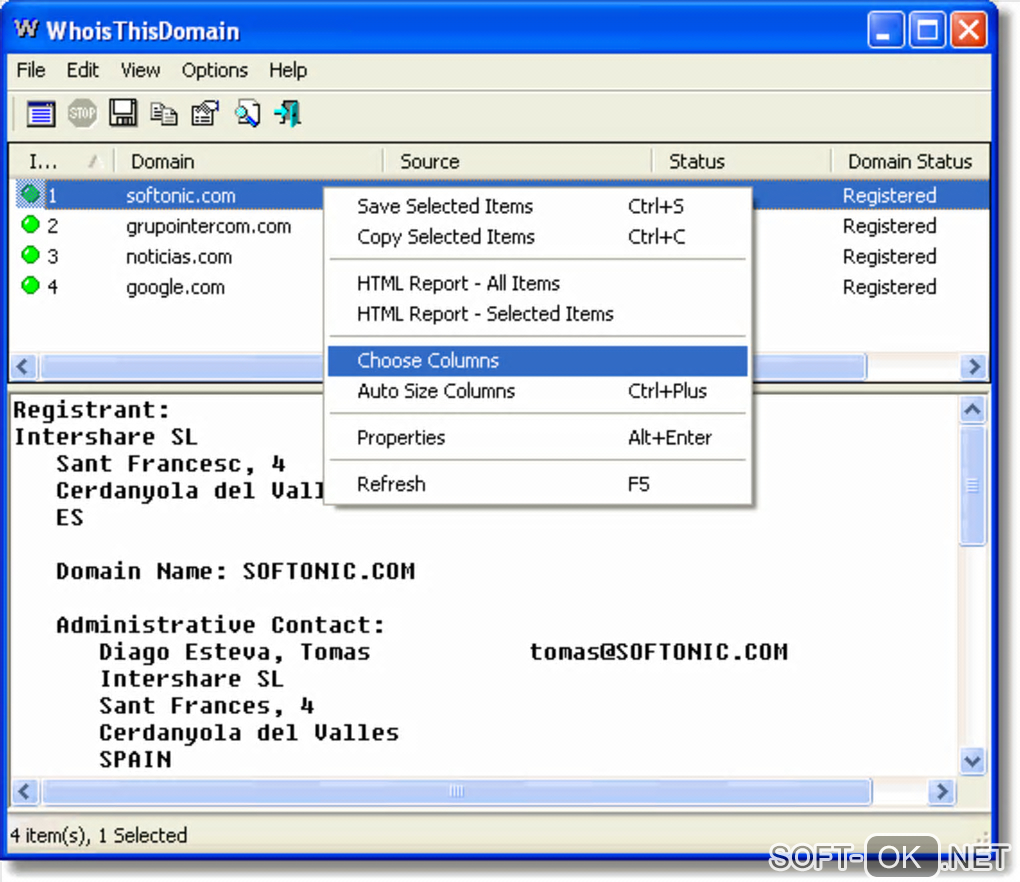The height and width of the screenshot is (882, 1020).
Task: Click the WhoisThisDomain title bar app icon
Action: point(26,29)
